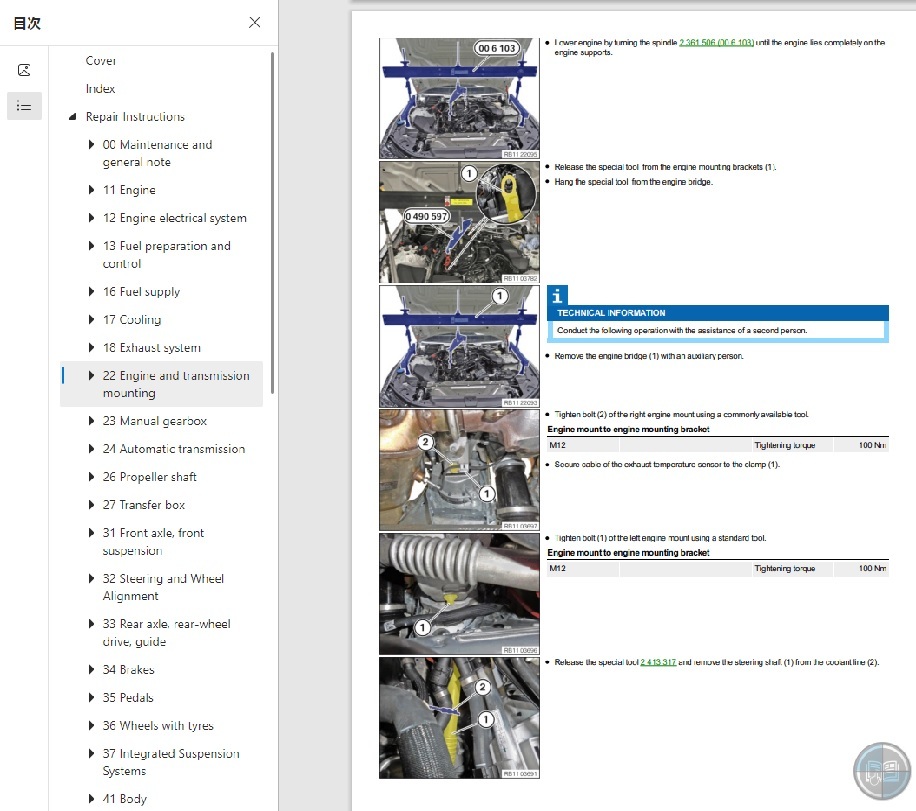Select 22 Engine and transmission mounting

(175, 384)
